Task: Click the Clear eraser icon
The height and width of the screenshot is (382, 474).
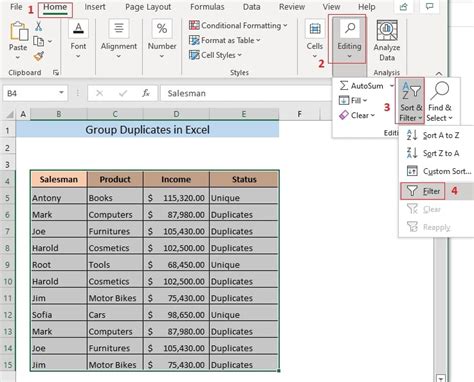Action: (x=344, y=115)
